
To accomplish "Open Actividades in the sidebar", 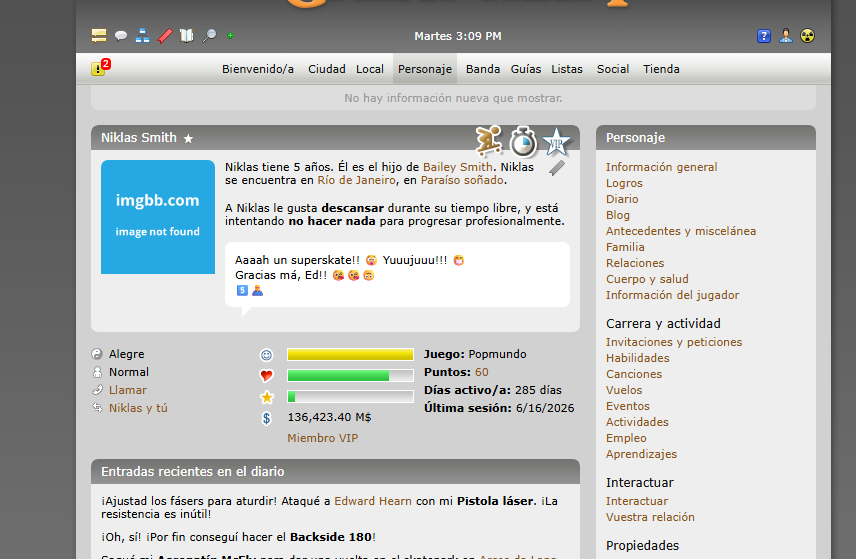I will tap(637, 422).
